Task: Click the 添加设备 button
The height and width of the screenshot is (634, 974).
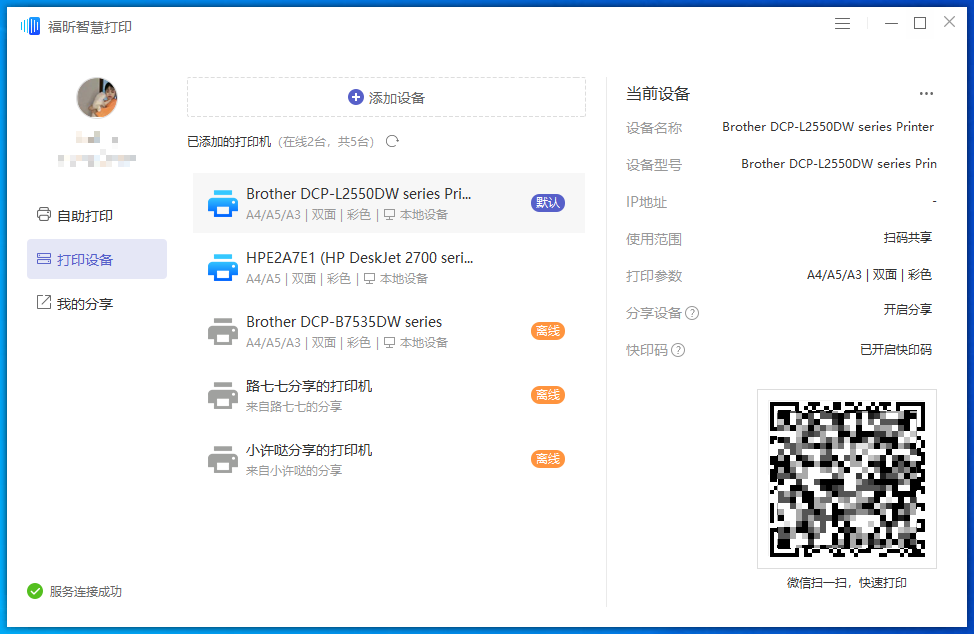Action: coord(386,97)
